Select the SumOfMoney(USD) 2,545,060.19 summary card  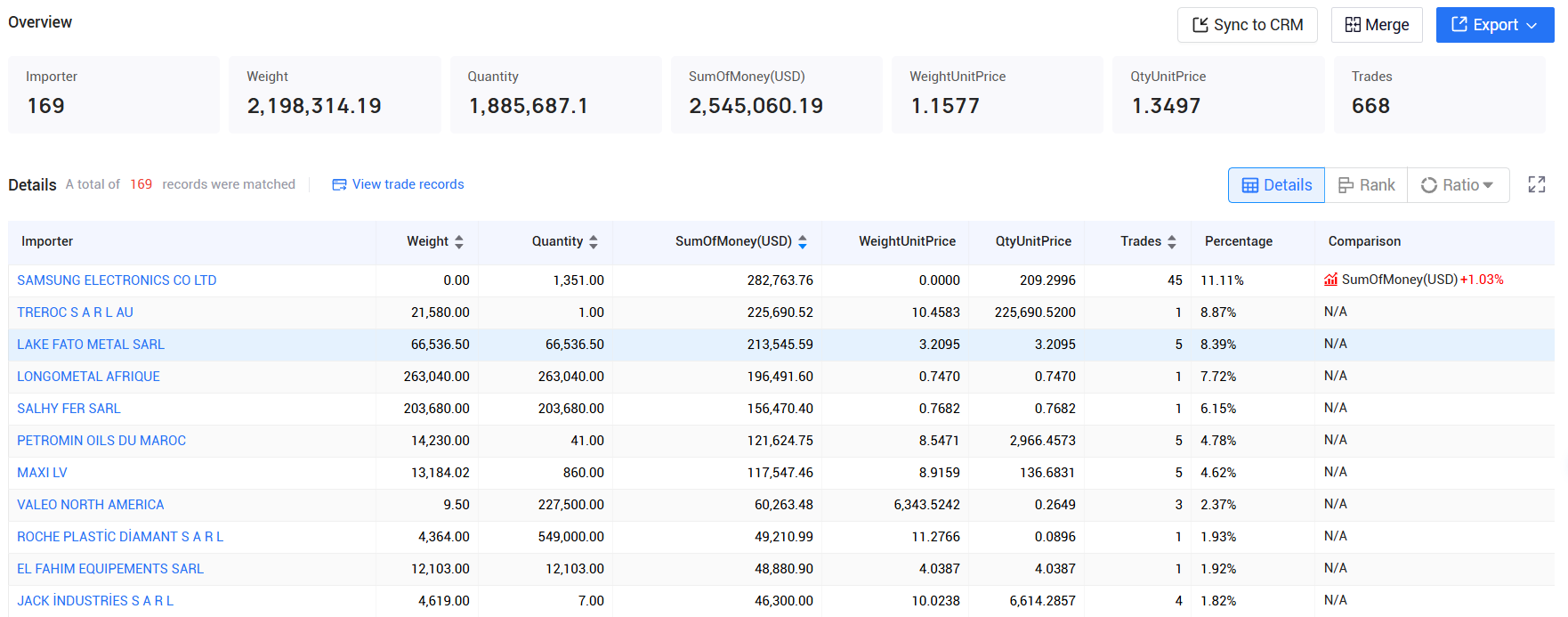777,94
